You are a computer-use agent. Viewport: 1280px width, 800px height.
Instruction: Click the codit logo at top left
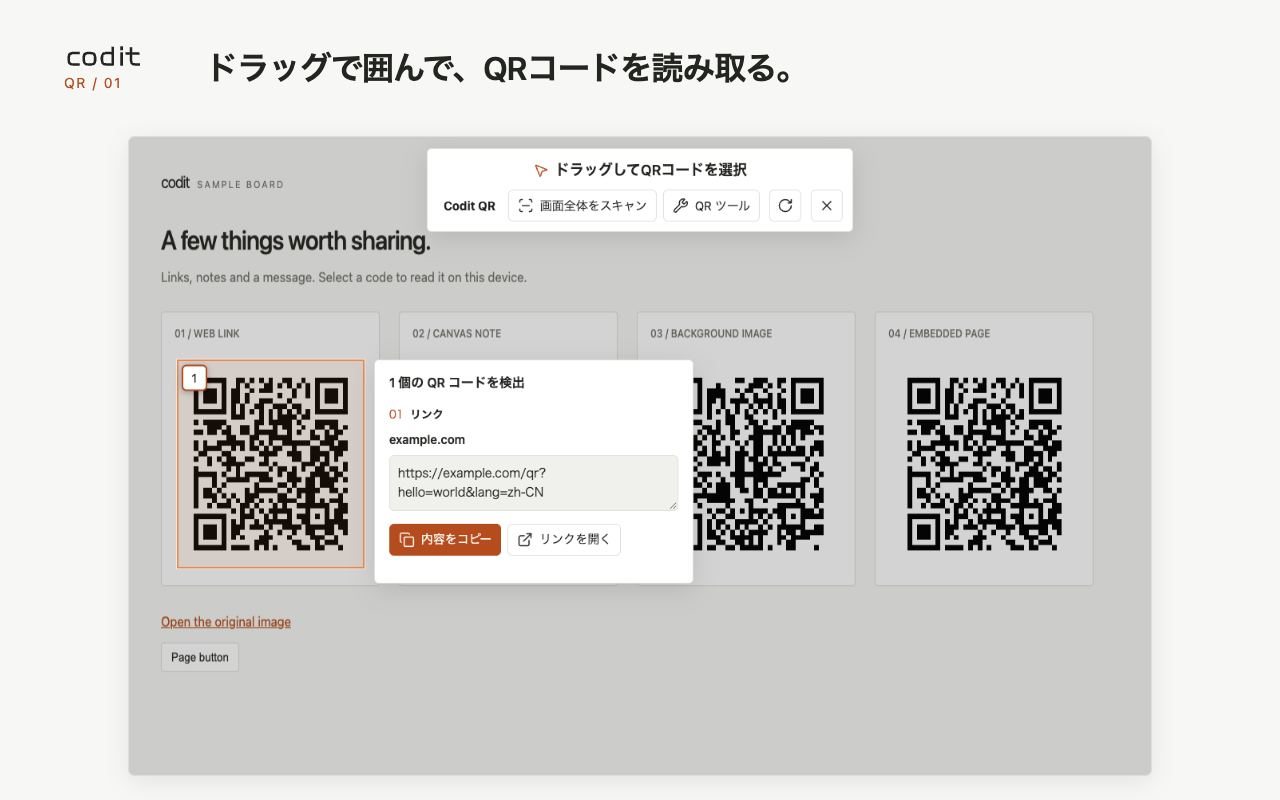point(103,58)
